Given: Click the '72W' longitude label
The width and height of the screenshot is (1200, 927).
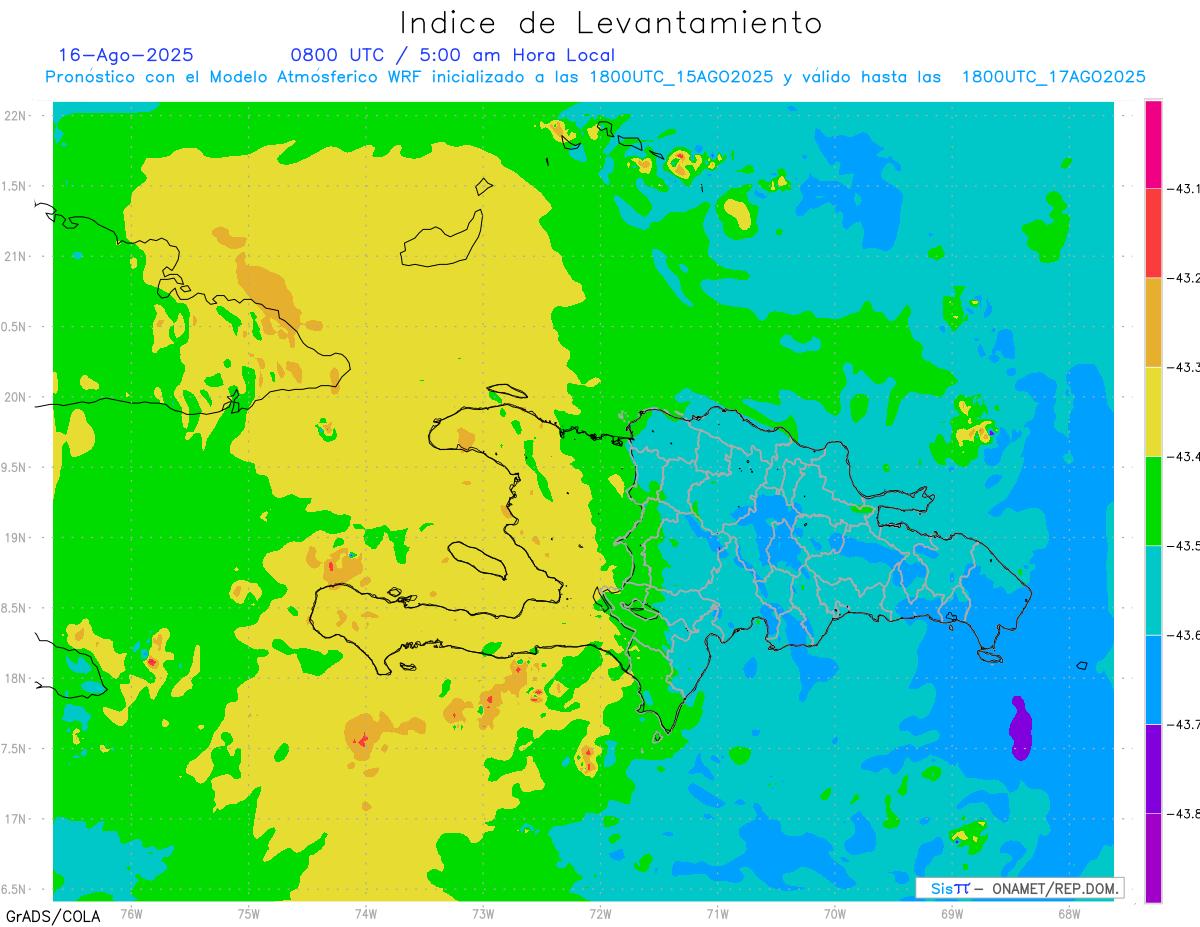Looking at the screenshot, I should (600, 913).
